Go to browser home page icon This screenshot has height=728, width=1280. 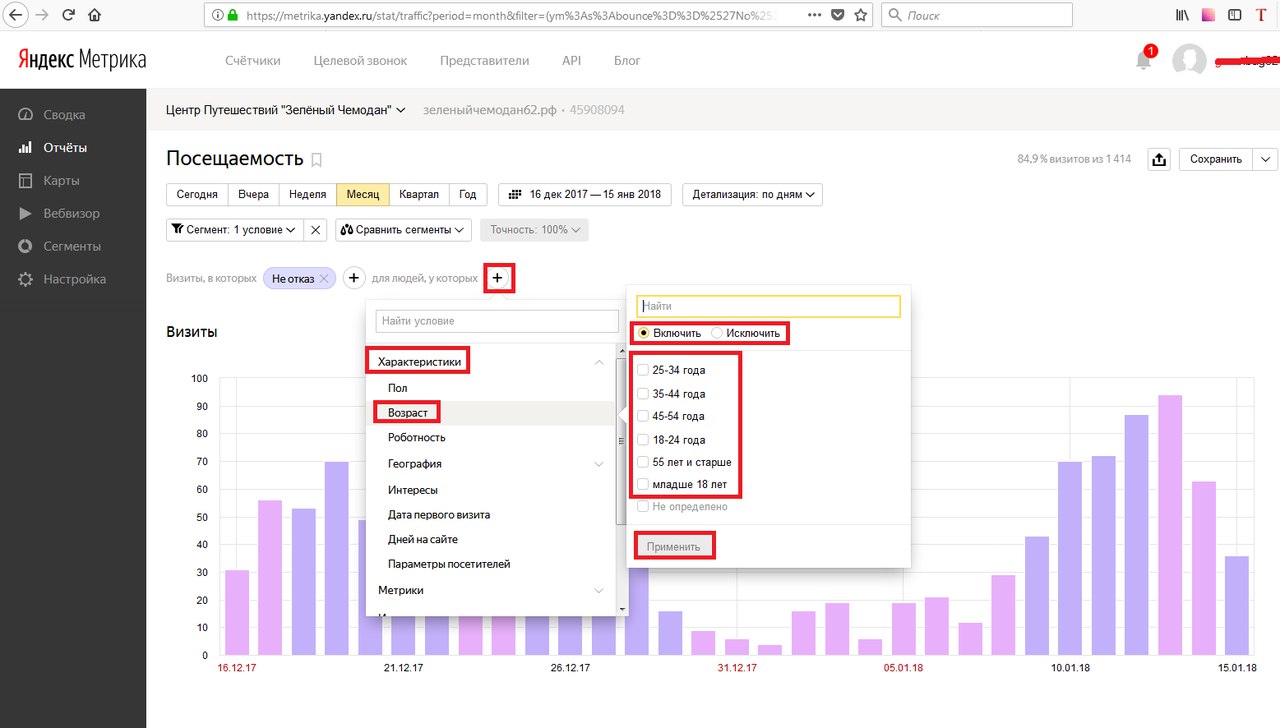pyautogui.click(x=94, y=15)
